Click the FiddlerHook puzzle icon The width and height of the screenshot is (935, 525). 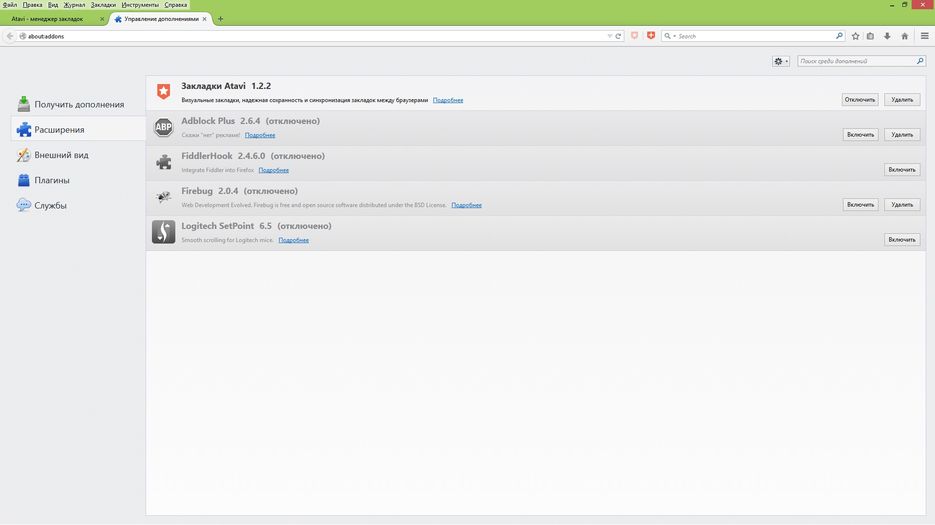click(163, 162)
